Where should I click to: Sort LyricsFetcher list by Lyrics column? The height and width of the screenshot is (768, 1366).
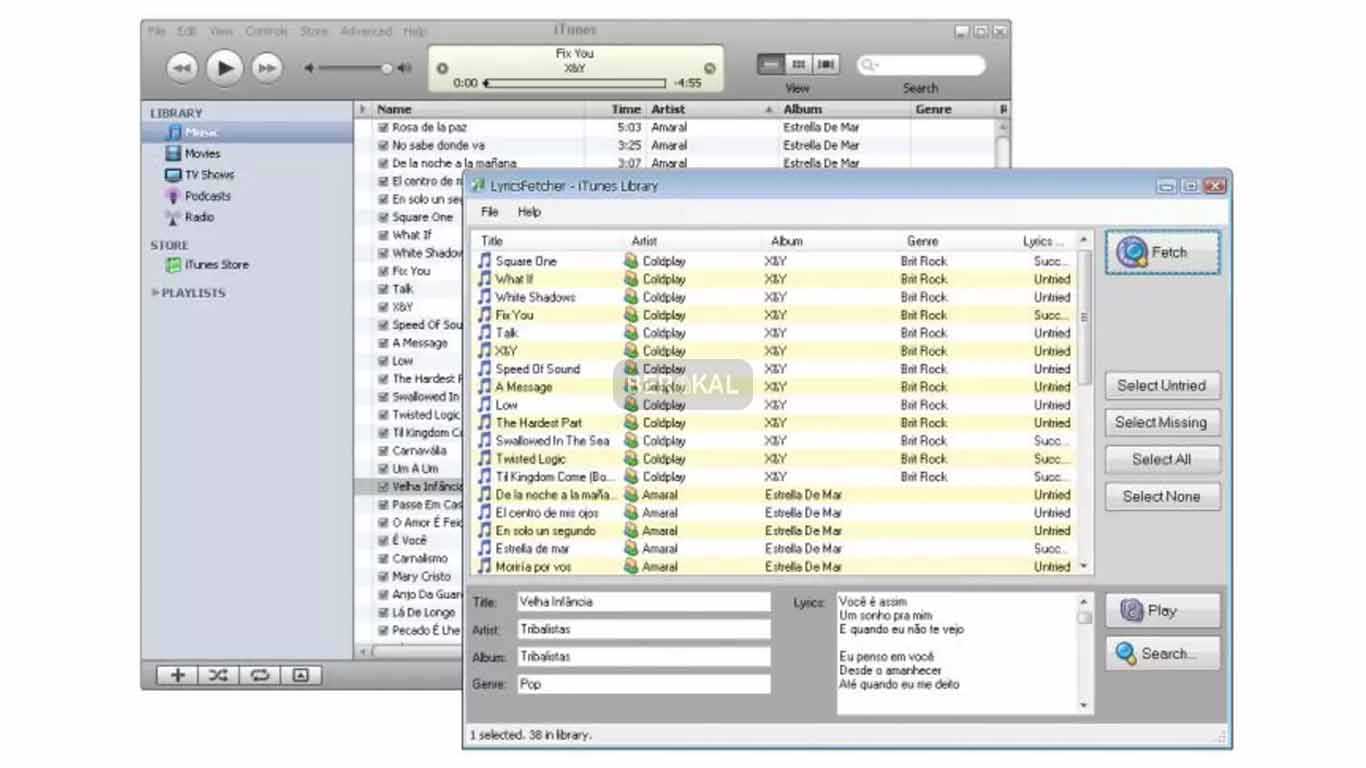pyautogui.click(x=1044, y=241)
